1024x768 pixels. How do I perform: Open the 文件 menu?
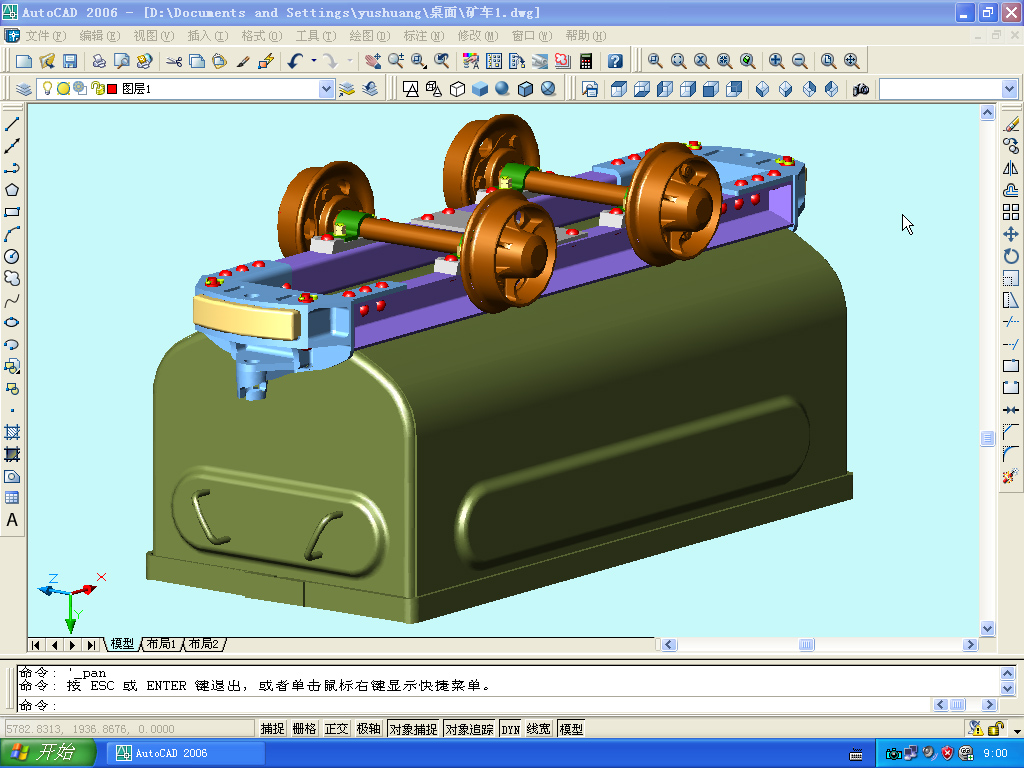45,36
